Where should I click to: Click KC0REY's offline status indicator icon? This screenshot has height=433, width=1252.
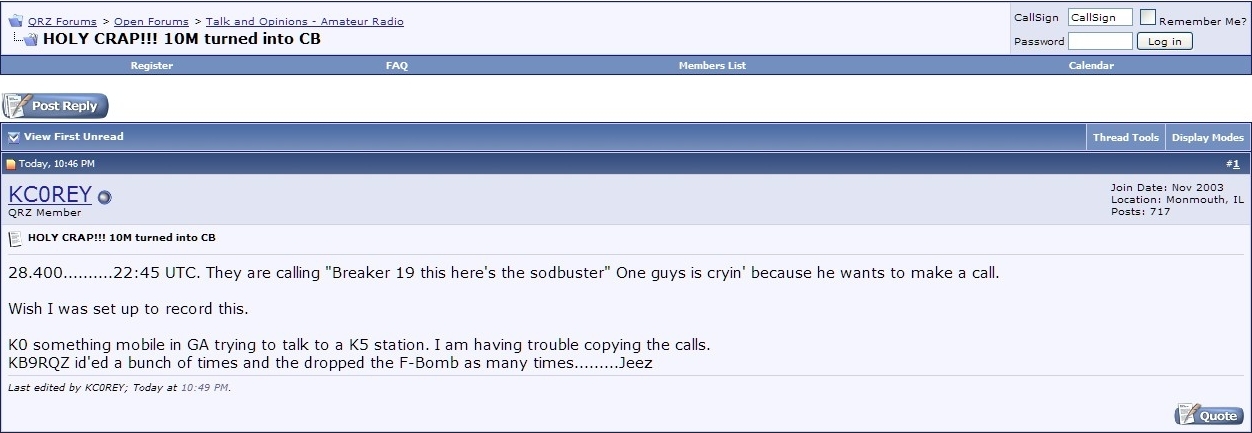click(x=105, y=197)
